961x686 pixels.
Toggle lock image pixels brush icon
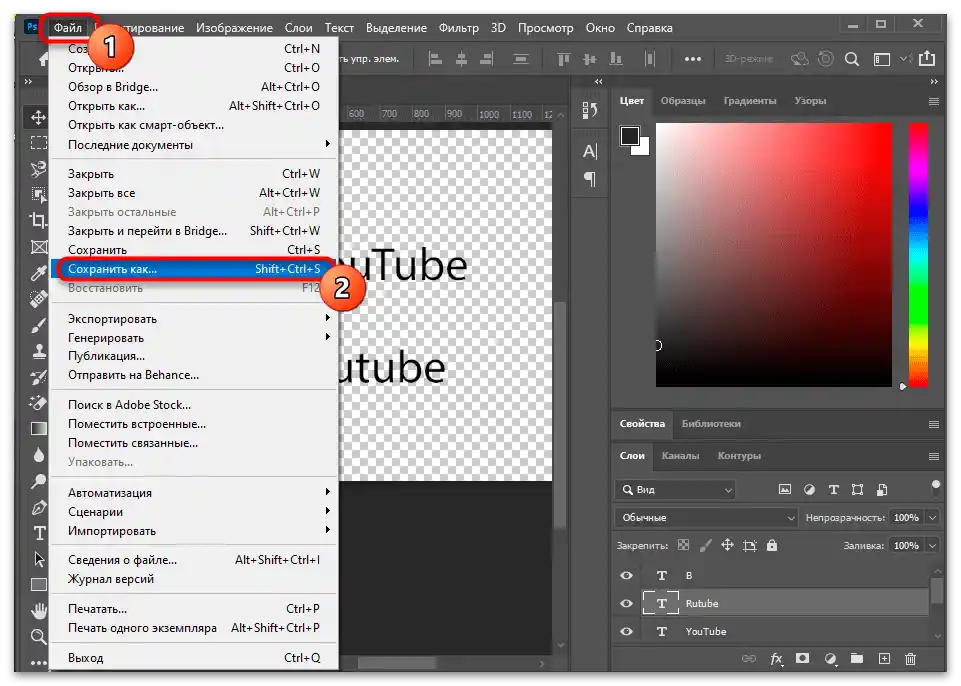[x=705, y=545]
